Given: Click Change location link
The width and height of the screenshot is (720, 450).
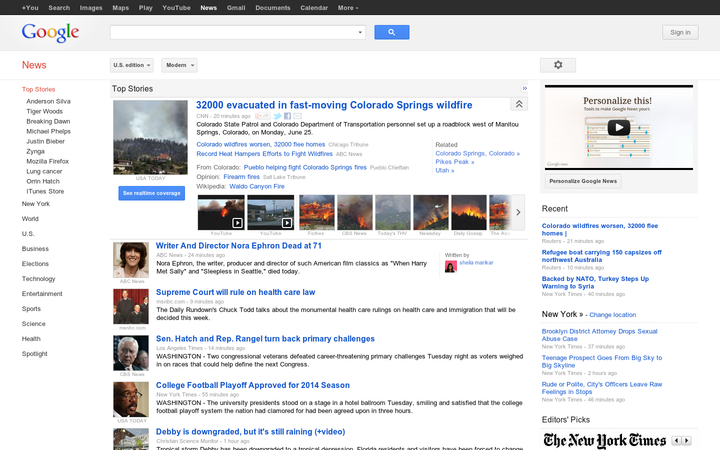Looking at the screenshot, I should coord(613,315).
